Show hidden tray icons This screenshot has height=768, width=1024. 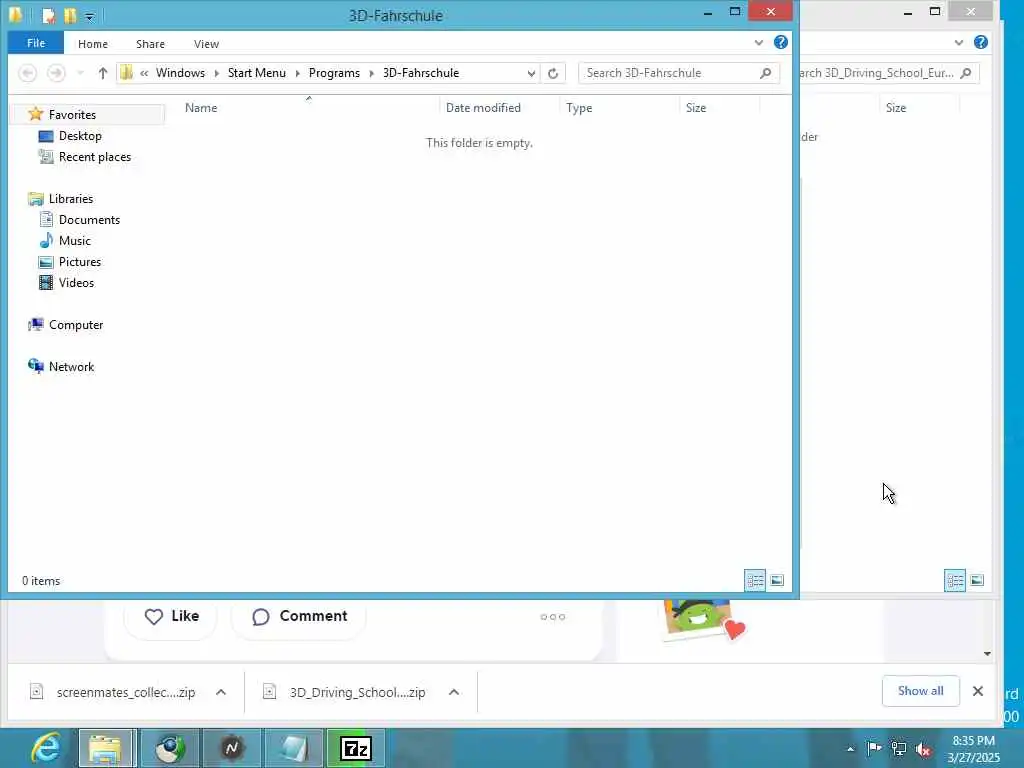[850, 749]
